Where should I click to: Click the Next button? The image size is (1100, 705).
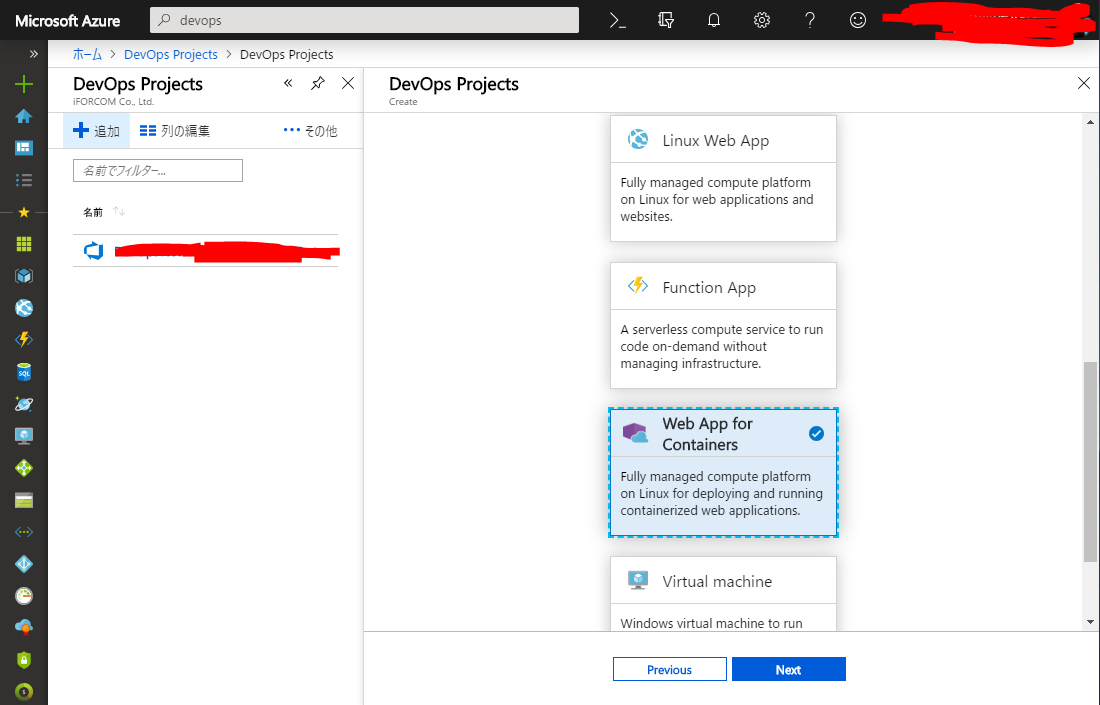[789, 669]
